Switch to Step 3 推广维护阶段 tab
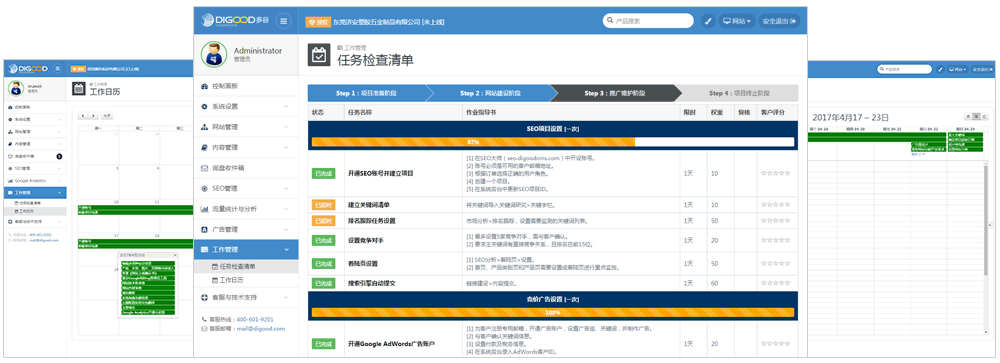 [614, 93]
